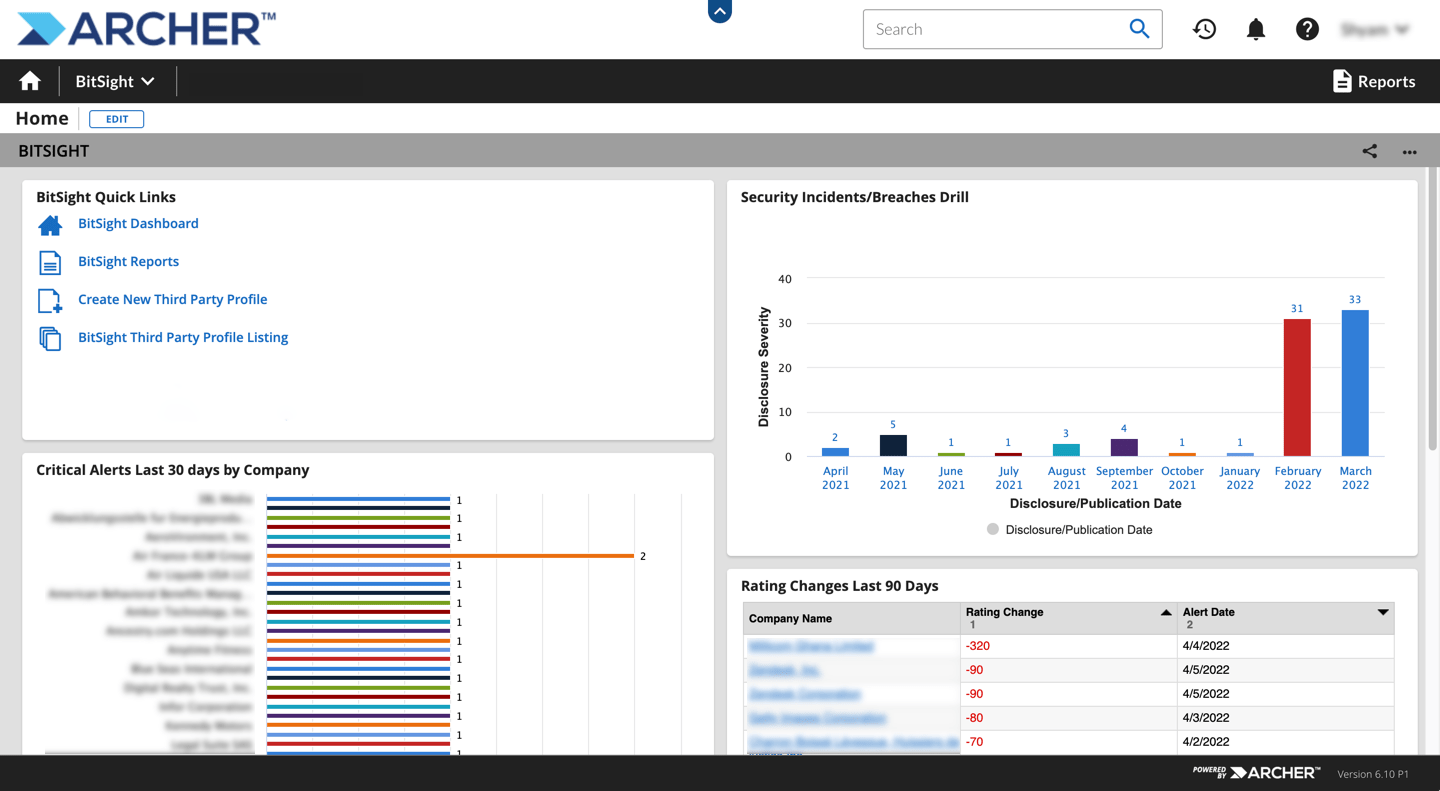
Task: Open recent items using the history clock icon
Action: point(1204,29)
